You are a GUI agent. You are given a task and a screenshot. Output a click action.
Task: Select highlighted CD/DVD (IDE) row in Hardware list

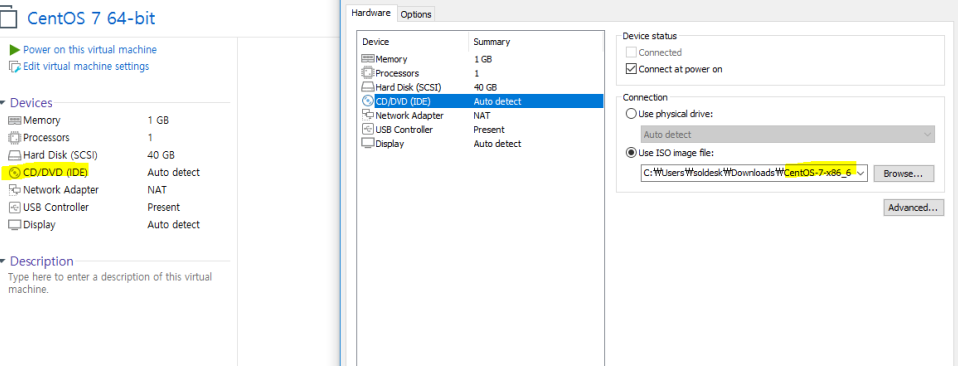(481, 101)
